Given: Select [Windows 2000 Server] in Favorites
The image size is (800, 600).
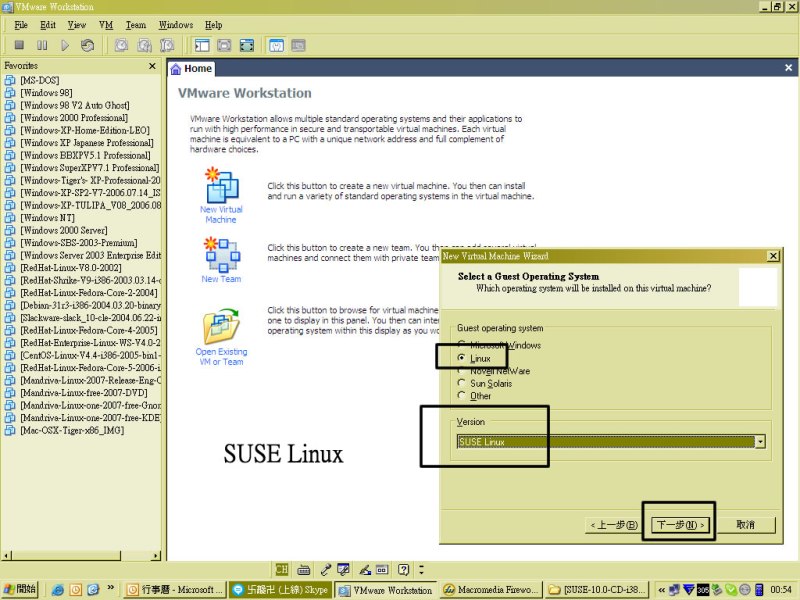Looking at the screenshot, I should (64, 230).
